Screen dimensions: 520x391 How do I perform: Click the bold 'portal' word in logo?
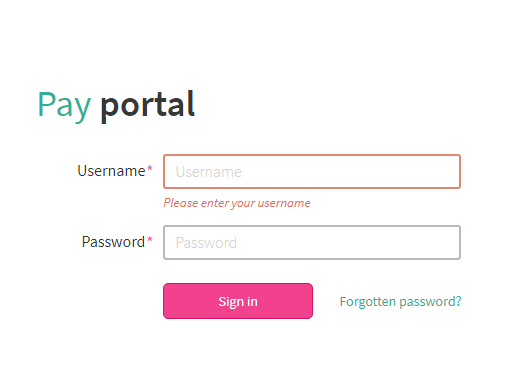tap(148, 105)
